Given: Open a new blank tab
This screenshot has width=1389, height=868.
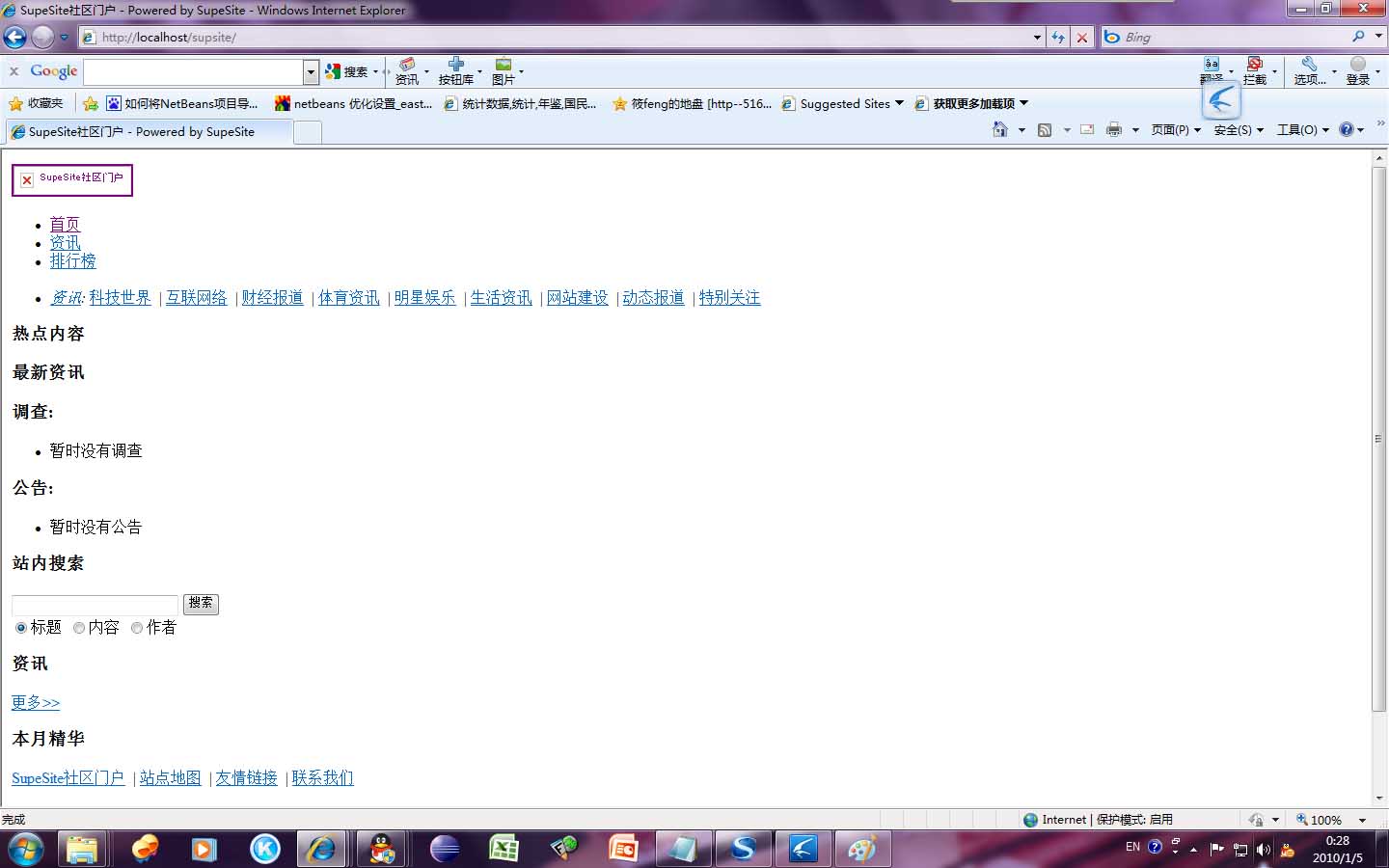Looking at the screenshot, I should coord(307,133).
